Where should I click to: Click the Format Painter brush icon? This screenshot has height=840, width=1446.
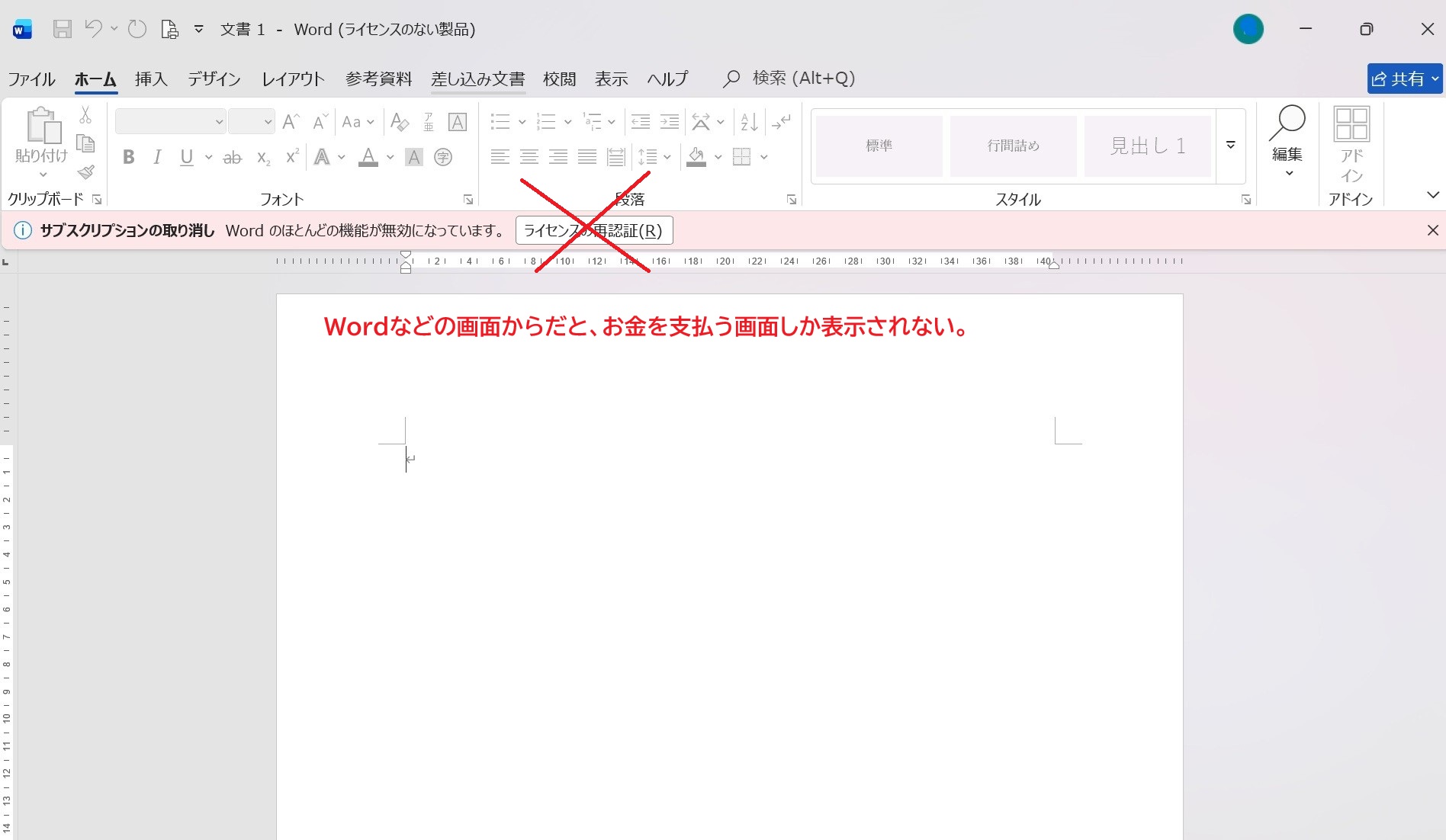click(86, 172)
